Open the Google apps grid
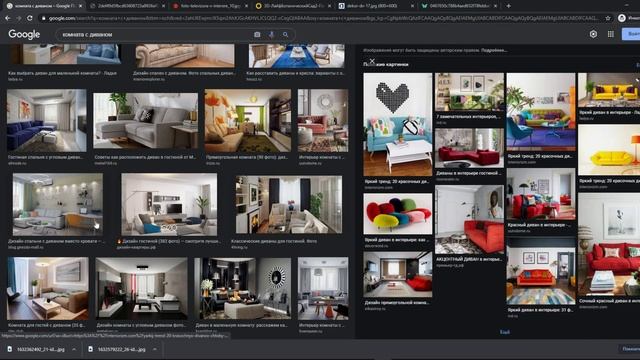Screen dimensions: 640x360 (x=611, y=34)
